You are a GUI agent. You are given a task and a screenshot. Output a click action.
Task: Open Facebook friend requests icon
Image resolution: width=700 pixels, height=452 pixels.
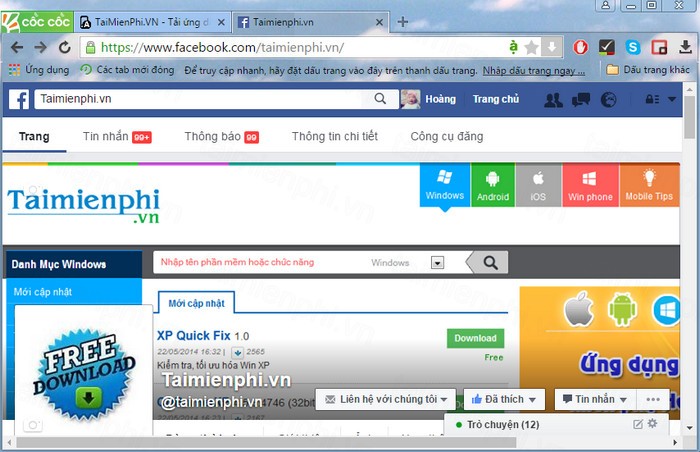coord(553,99)
